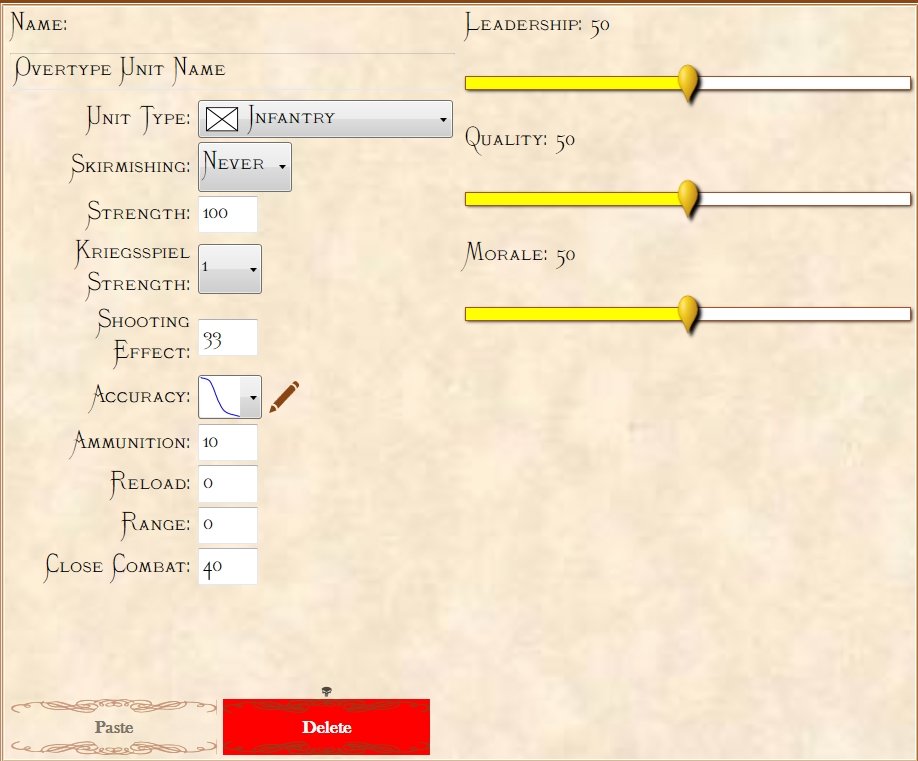Click the Reload input field
The width and height of the screenshot is (918, 761).
[x=228, y=484]
